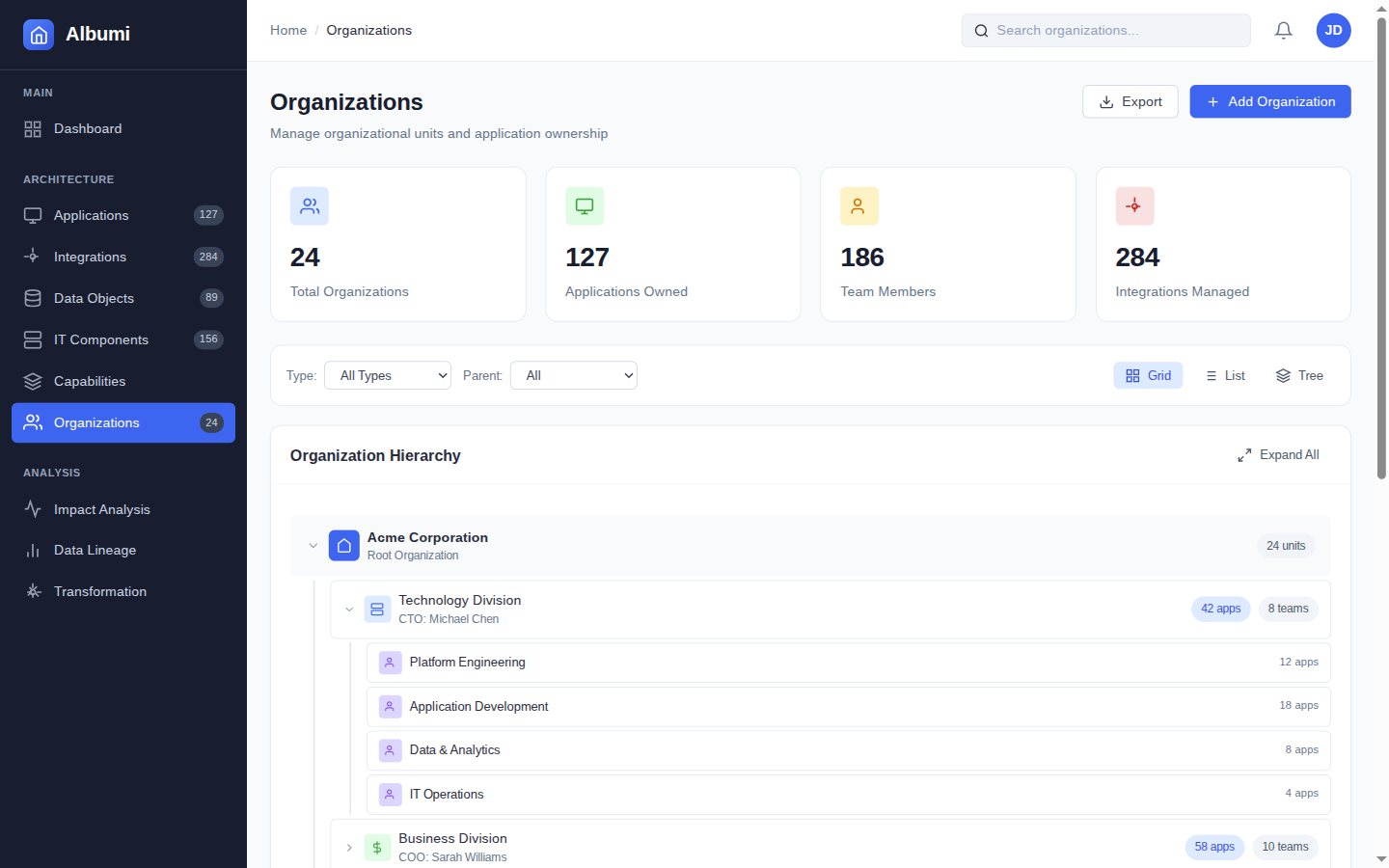Select the Data Lineage tool
This screenshot has height=868, width=1389.
95,550
